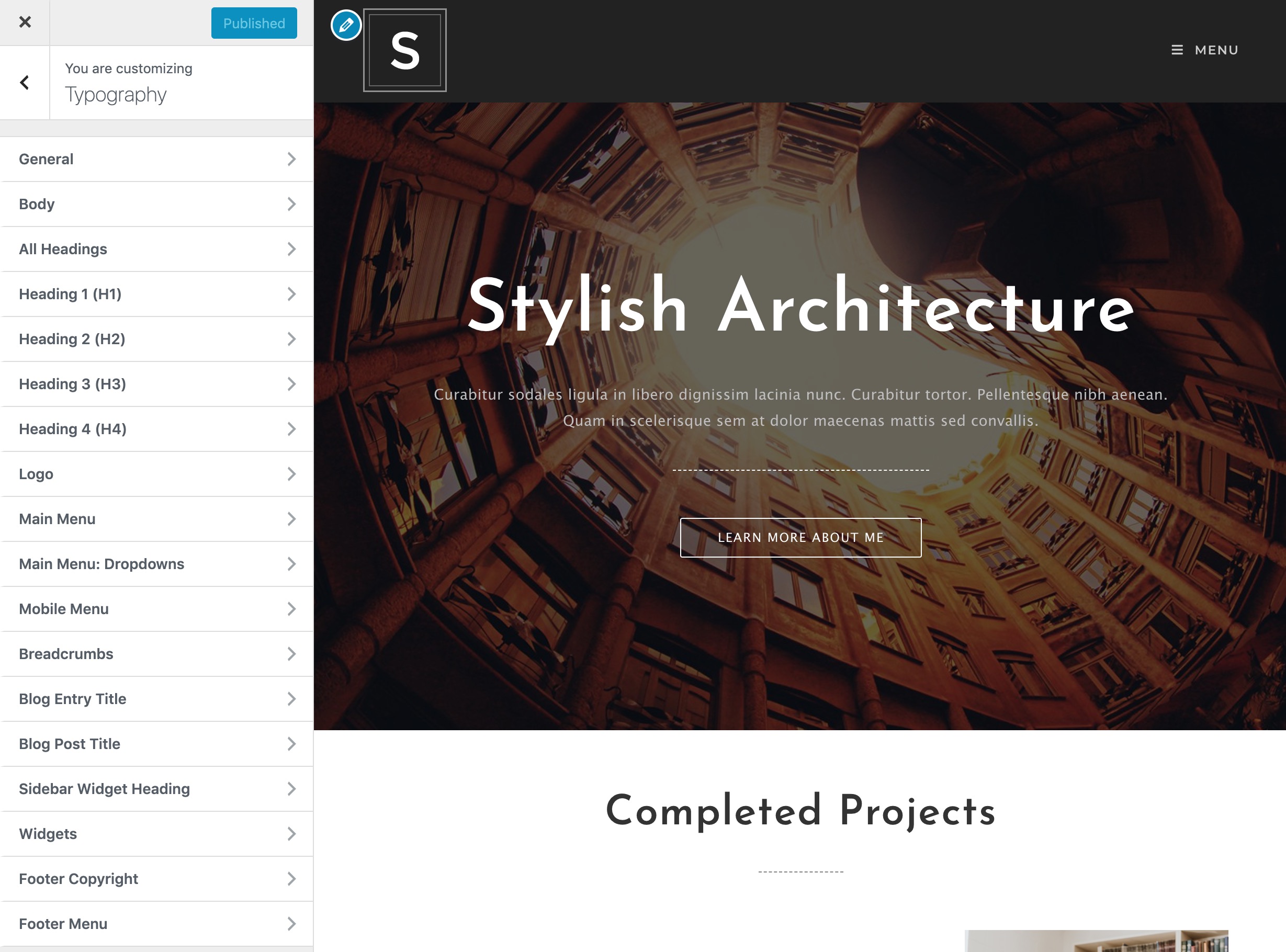1286x952 pixels.
Task: Open the Heading 1 (H1) section
Action: 157,294
